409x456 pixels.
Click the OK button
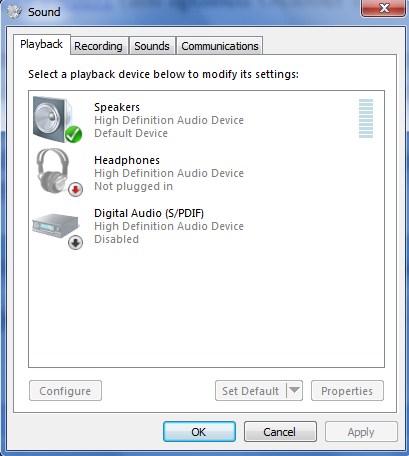point(199,432)
